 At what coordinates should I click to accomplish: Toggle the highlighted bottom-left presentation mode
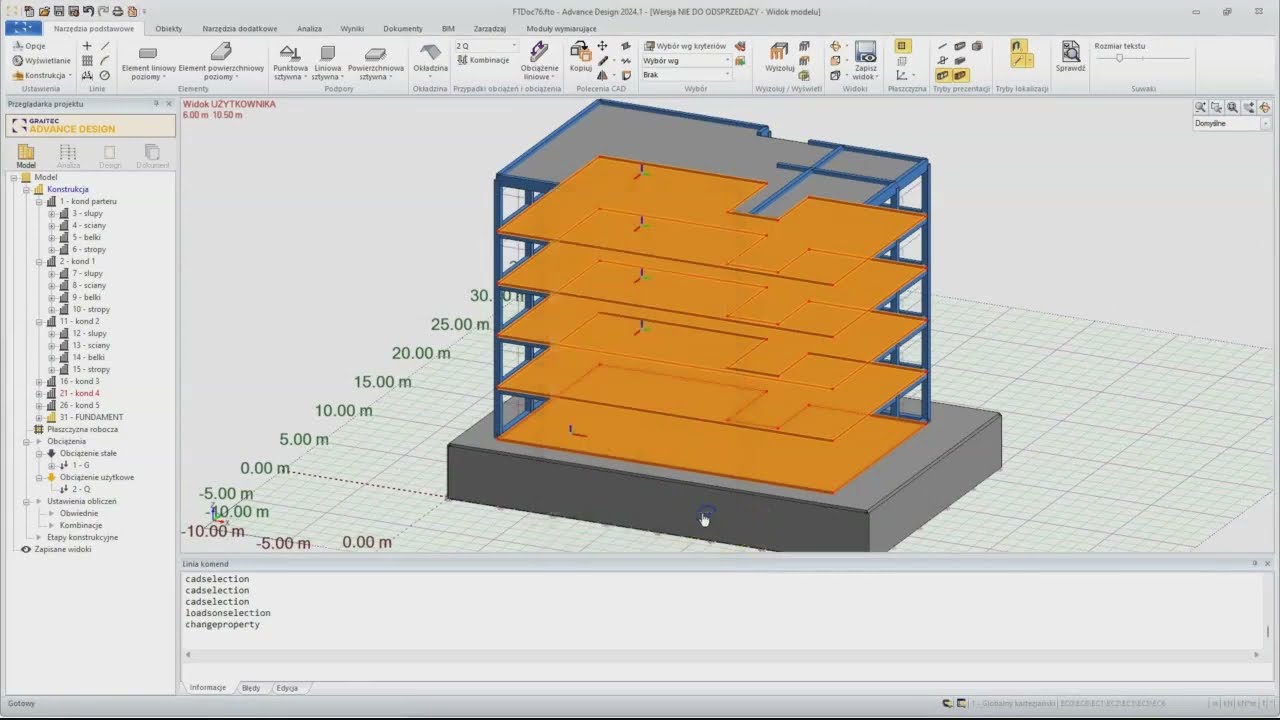point(943,75)
